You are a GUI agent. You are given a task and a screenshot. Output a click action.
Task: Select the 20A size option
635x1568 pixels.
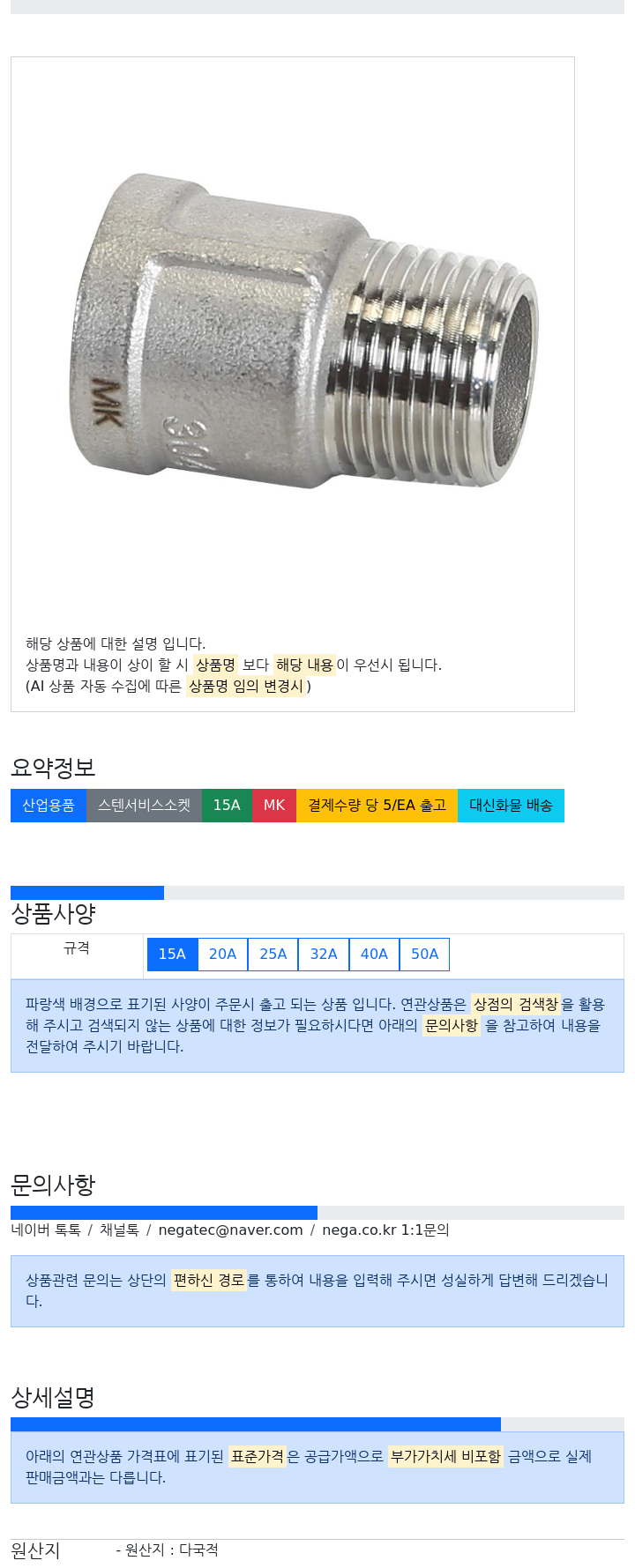coord(222,954)
